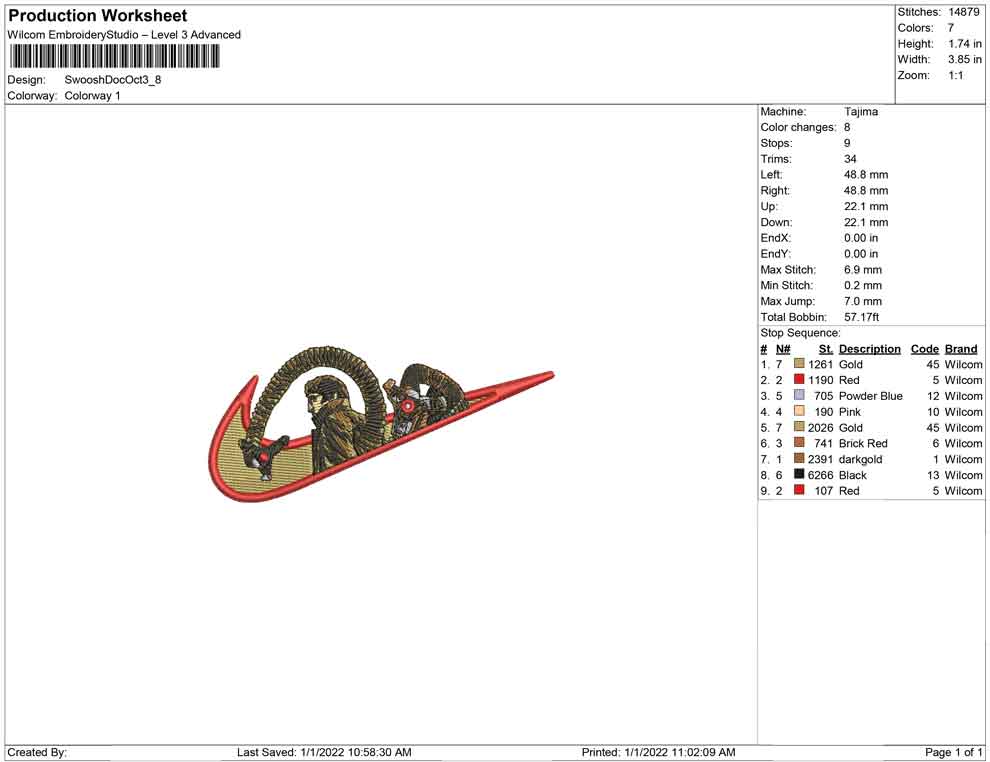Click the 'Colorway 1' value
Image resolution: width=990 pixels, height=762 pixels.
tap(92, 96)
